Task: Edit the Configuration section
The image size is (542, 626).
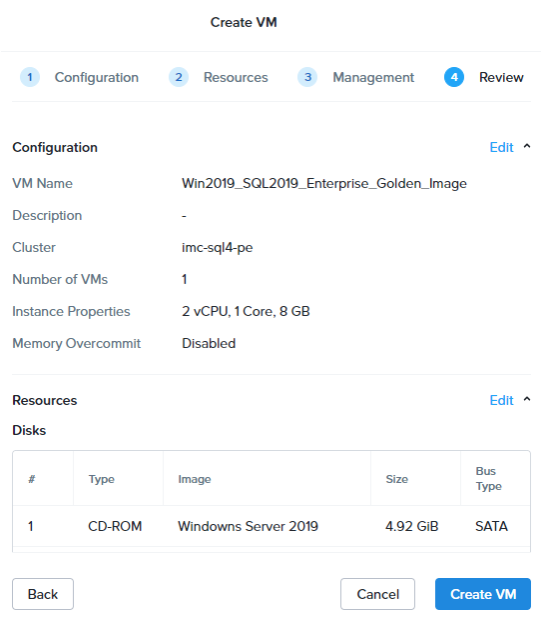Action: coord(501,147)
